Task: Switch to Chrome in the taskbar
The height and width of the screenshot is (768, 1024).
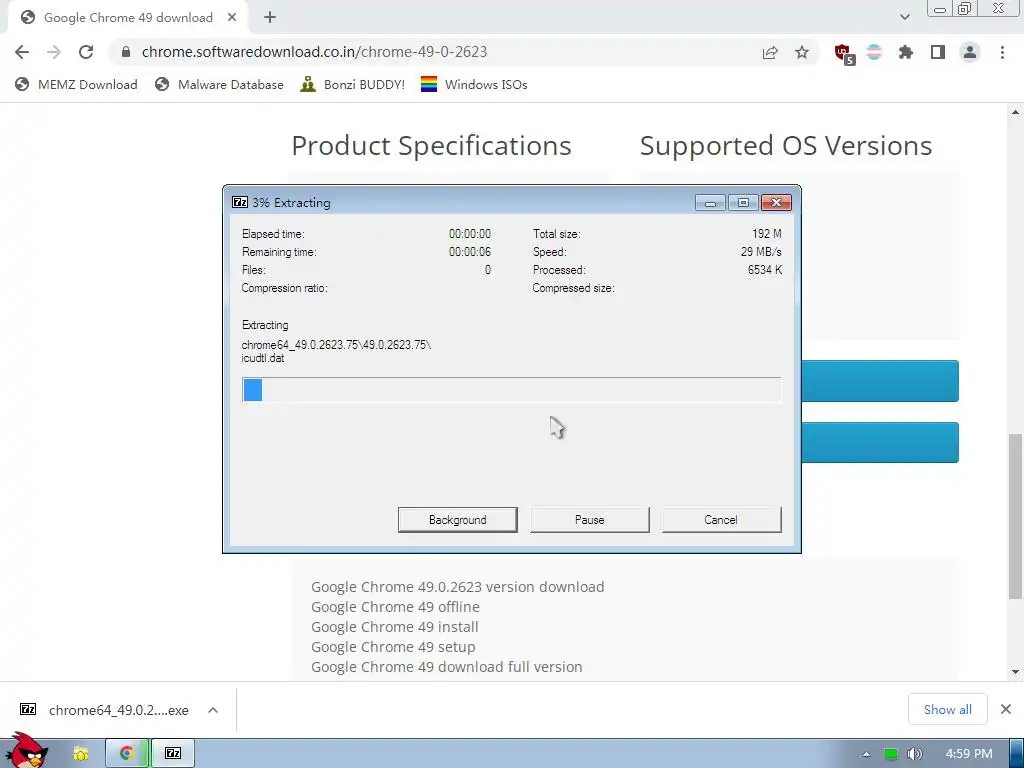Action: pos(127,754)
